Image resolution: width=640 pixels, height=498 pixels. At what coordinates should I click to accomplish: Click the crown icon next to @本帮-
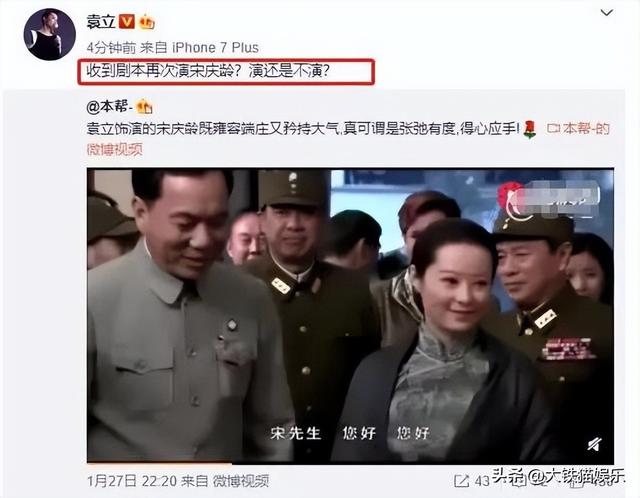tap(144, 107)
